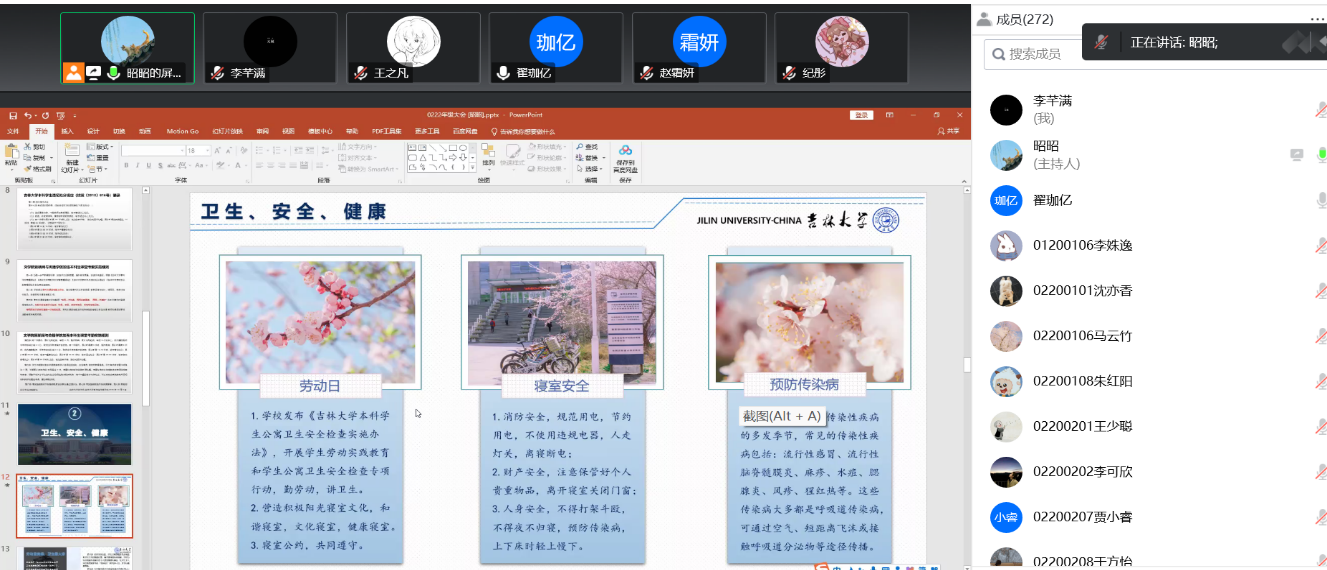Click the save icon in PowerPoint title bar
Screen dimensions: 1327x570
[x=13, y=116]
